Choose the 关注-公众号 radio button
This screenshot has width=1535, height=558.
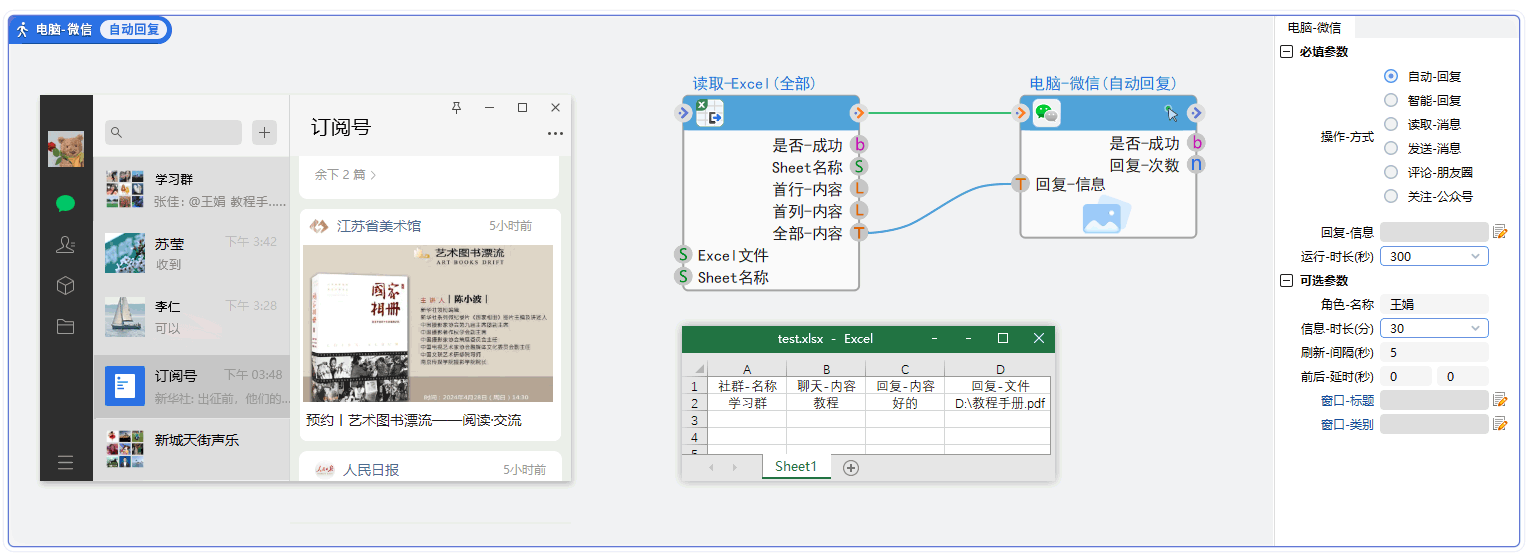pyautogui.click(x=1391, y=196)
